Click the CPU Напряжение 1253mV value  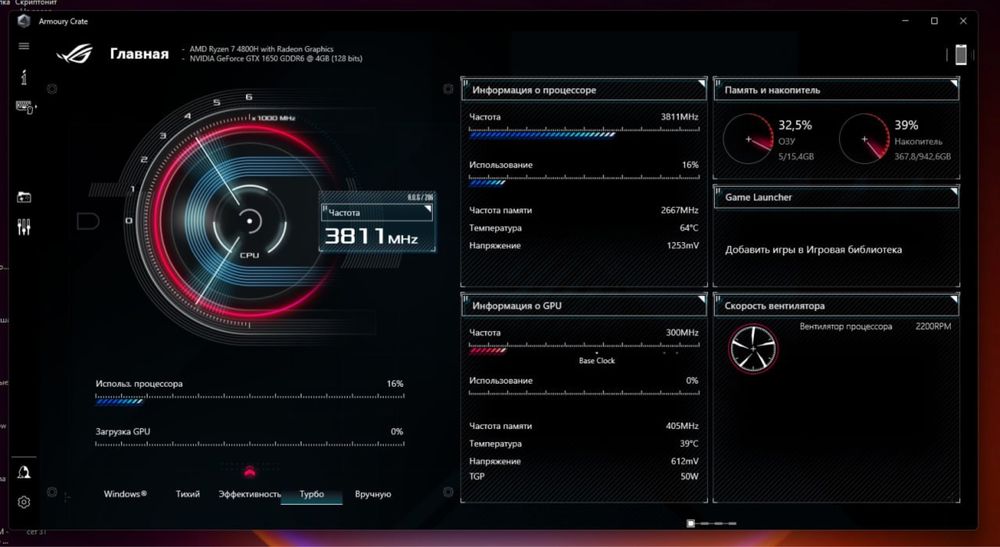[682, 245]
